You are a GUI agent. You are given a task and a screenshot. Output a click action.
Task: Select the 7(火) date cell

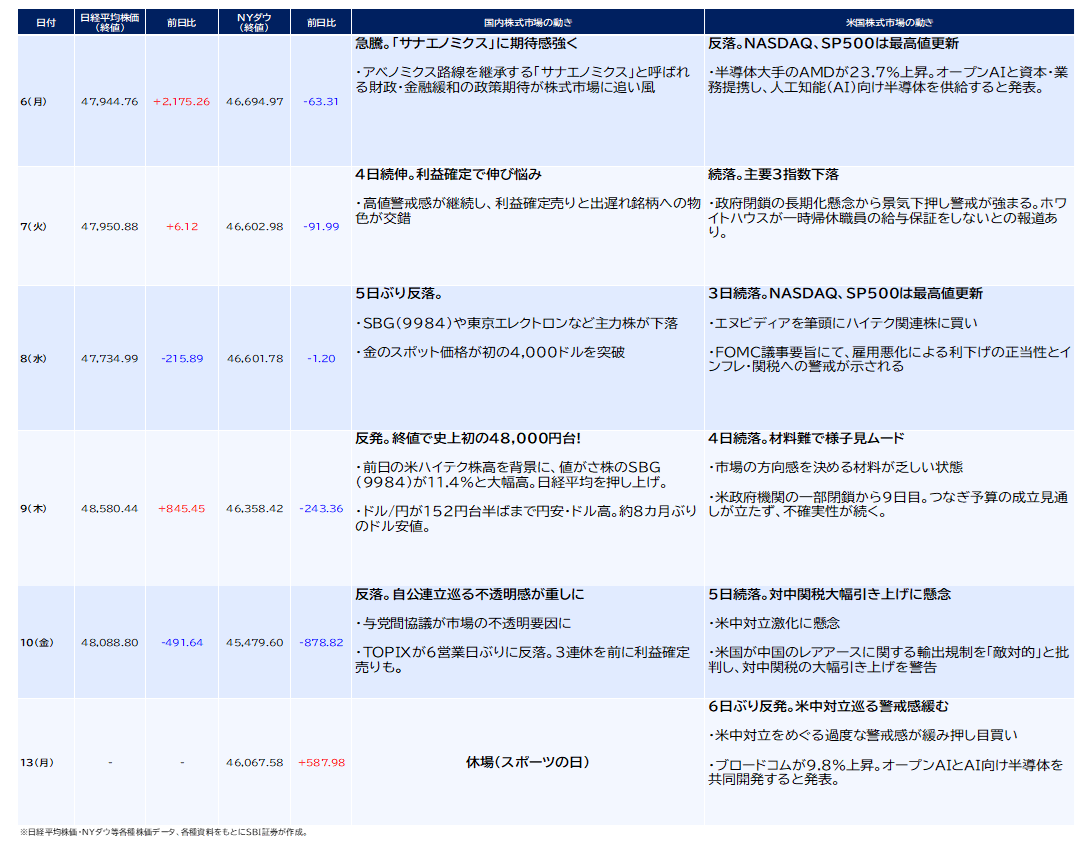pyautogui.click(x=34, y=226)
